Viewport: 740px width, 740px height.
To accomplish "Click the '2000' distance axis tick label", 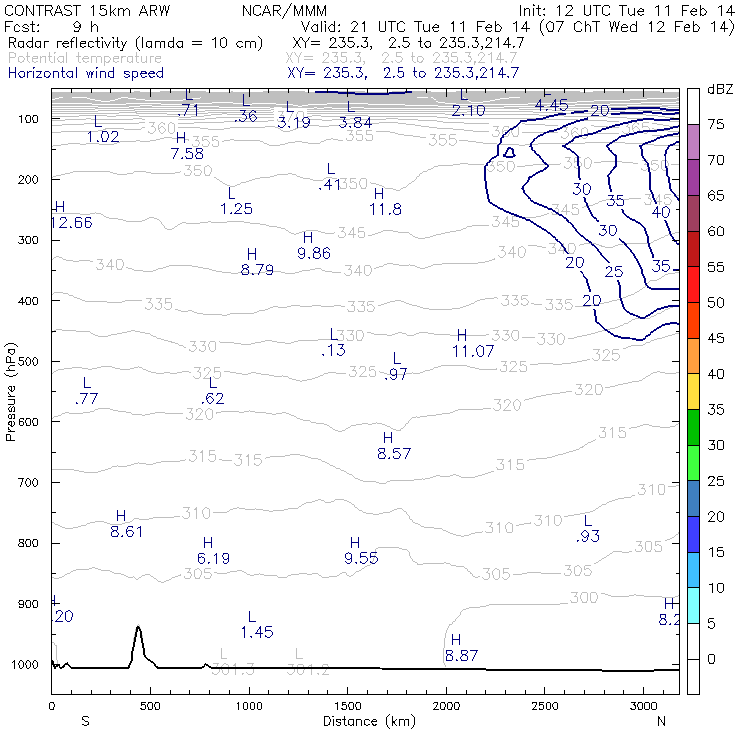I will coord(446,706).
